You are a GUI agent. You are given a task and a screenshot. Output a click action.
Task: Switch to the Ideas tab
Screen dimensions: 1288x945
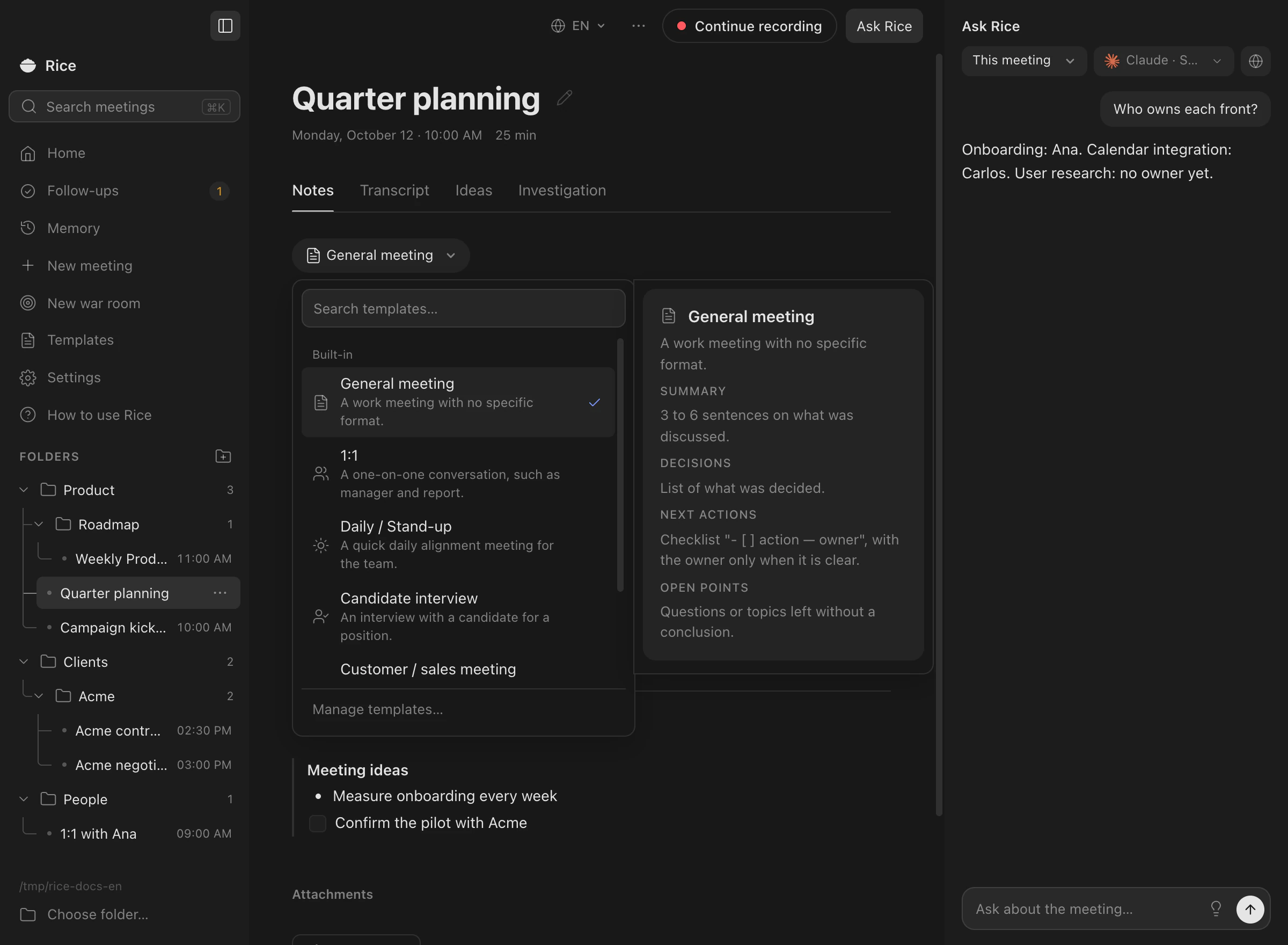pyautogui.click(x=473, y=191)
